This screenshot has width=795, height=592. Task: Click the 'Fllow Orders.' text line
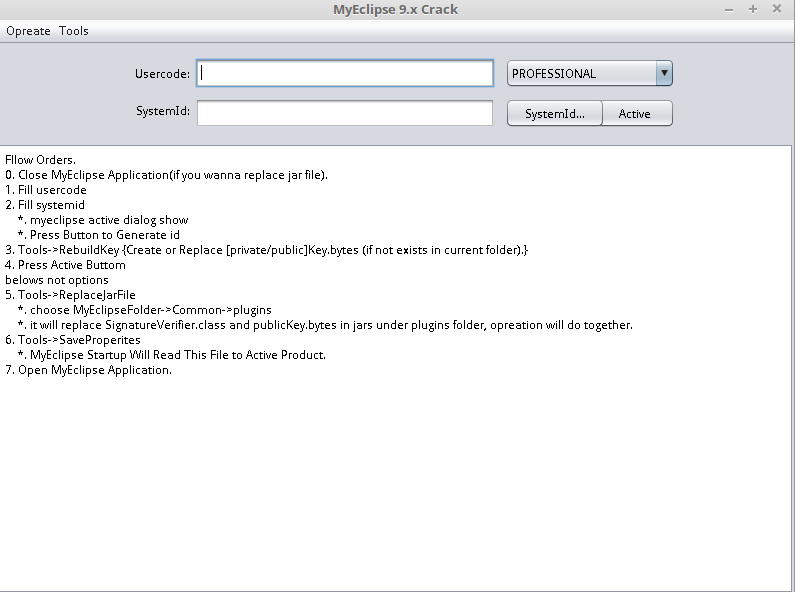41,160
